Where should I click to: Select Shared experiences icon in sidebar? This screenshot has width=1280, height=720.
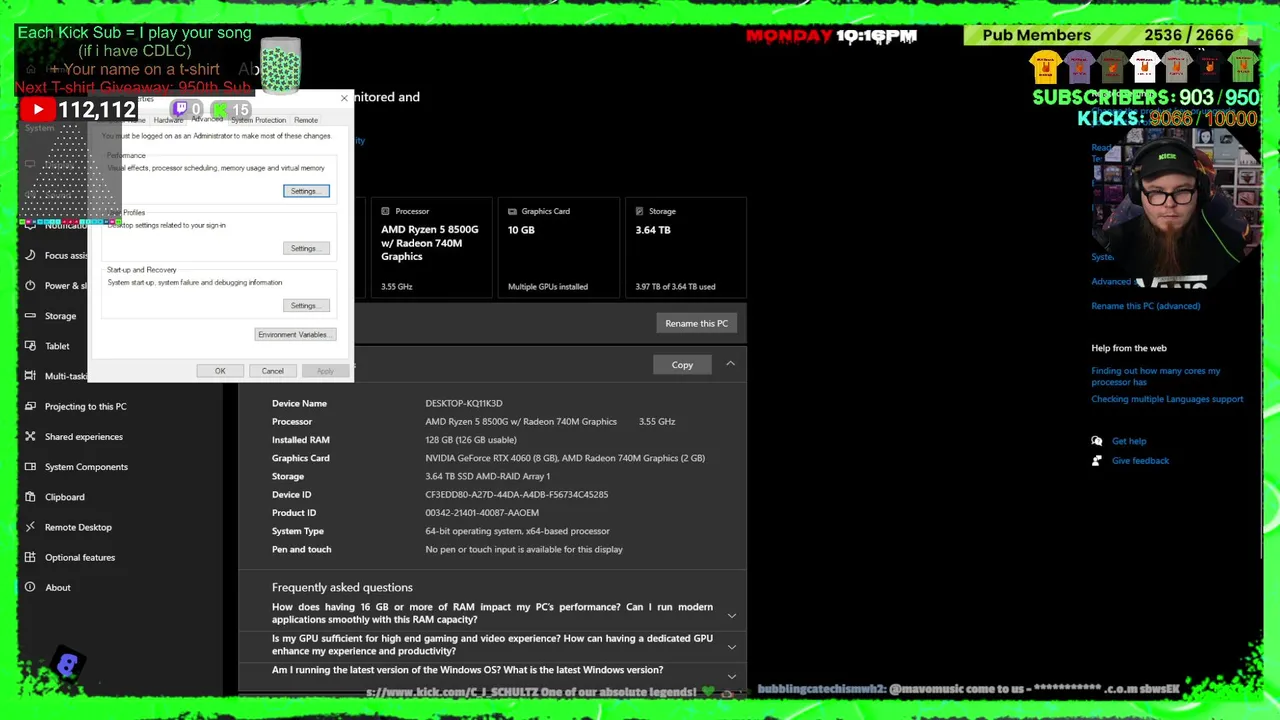click(30, 436)
